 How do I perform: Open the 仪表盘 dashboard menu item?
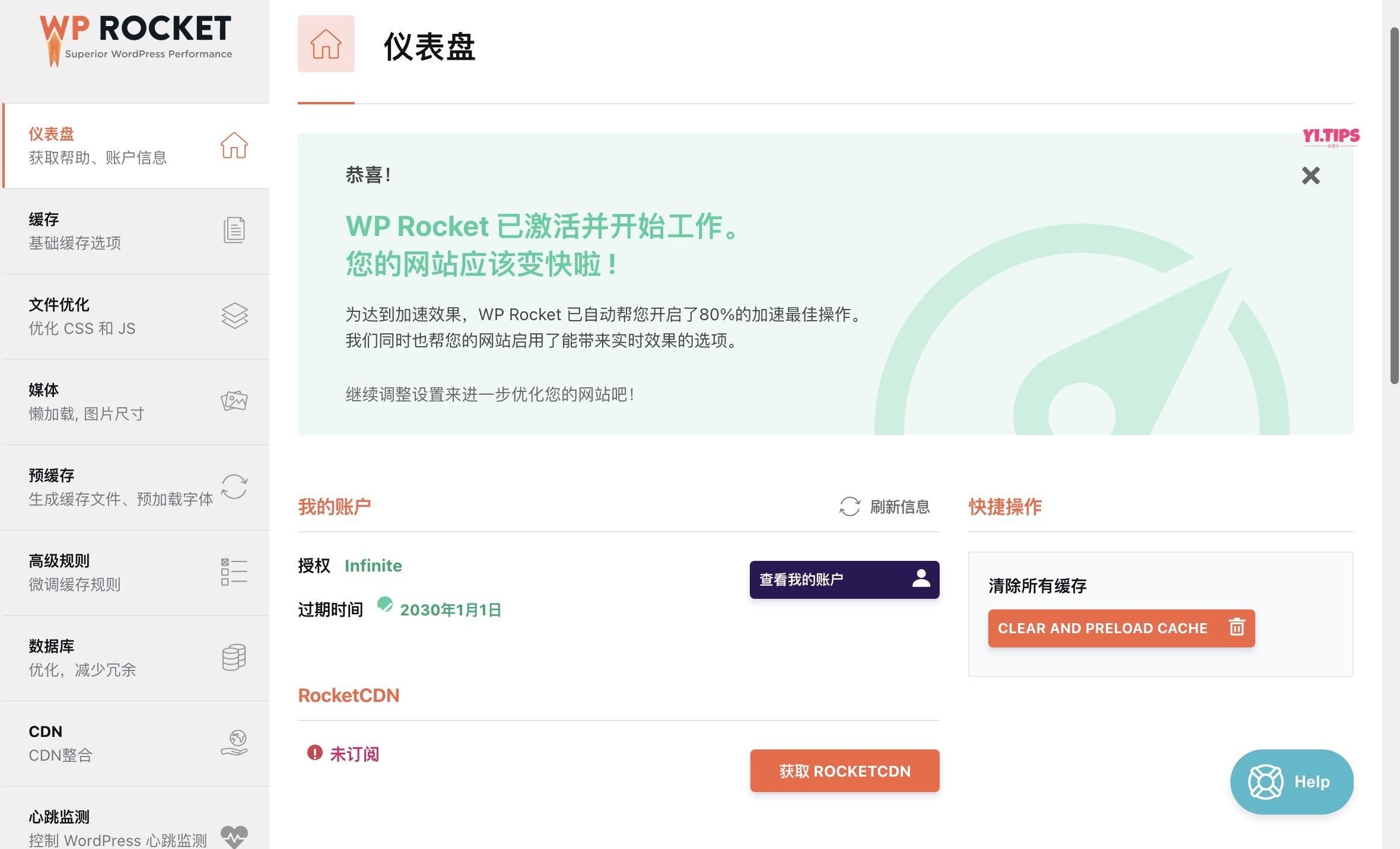click(136, 146)
